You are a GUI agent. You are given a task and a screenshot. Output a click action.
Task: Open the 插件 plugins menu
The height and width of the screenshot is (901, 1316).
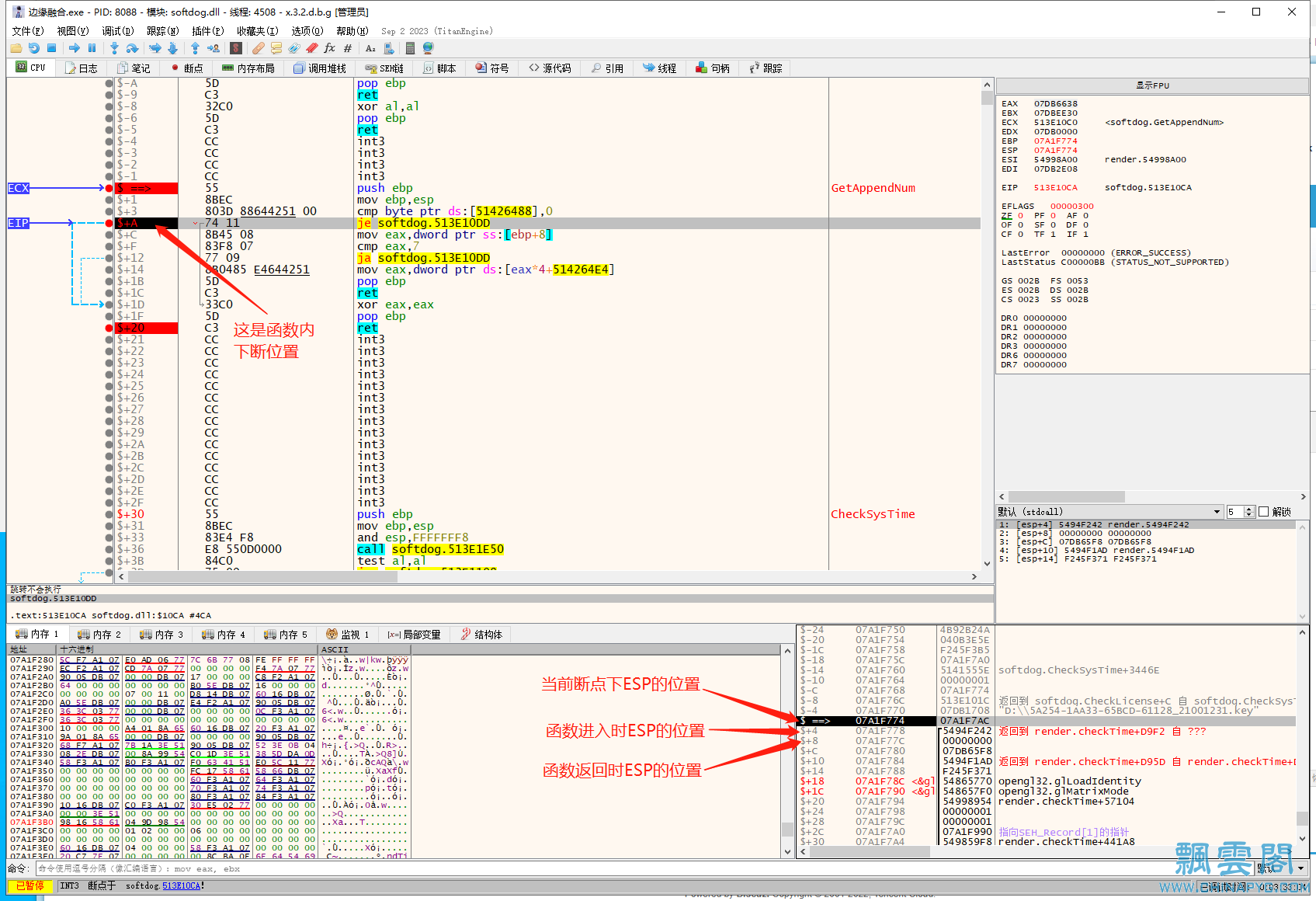click(x=208, y=31)
